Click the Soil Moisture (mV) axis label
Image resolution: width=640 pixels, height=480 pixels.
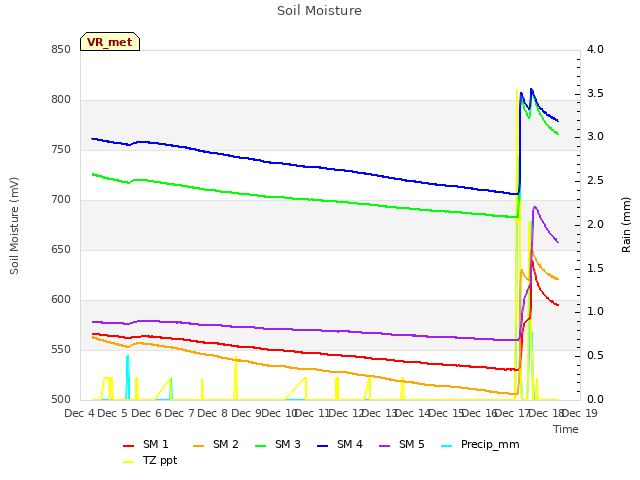point(14,226)
